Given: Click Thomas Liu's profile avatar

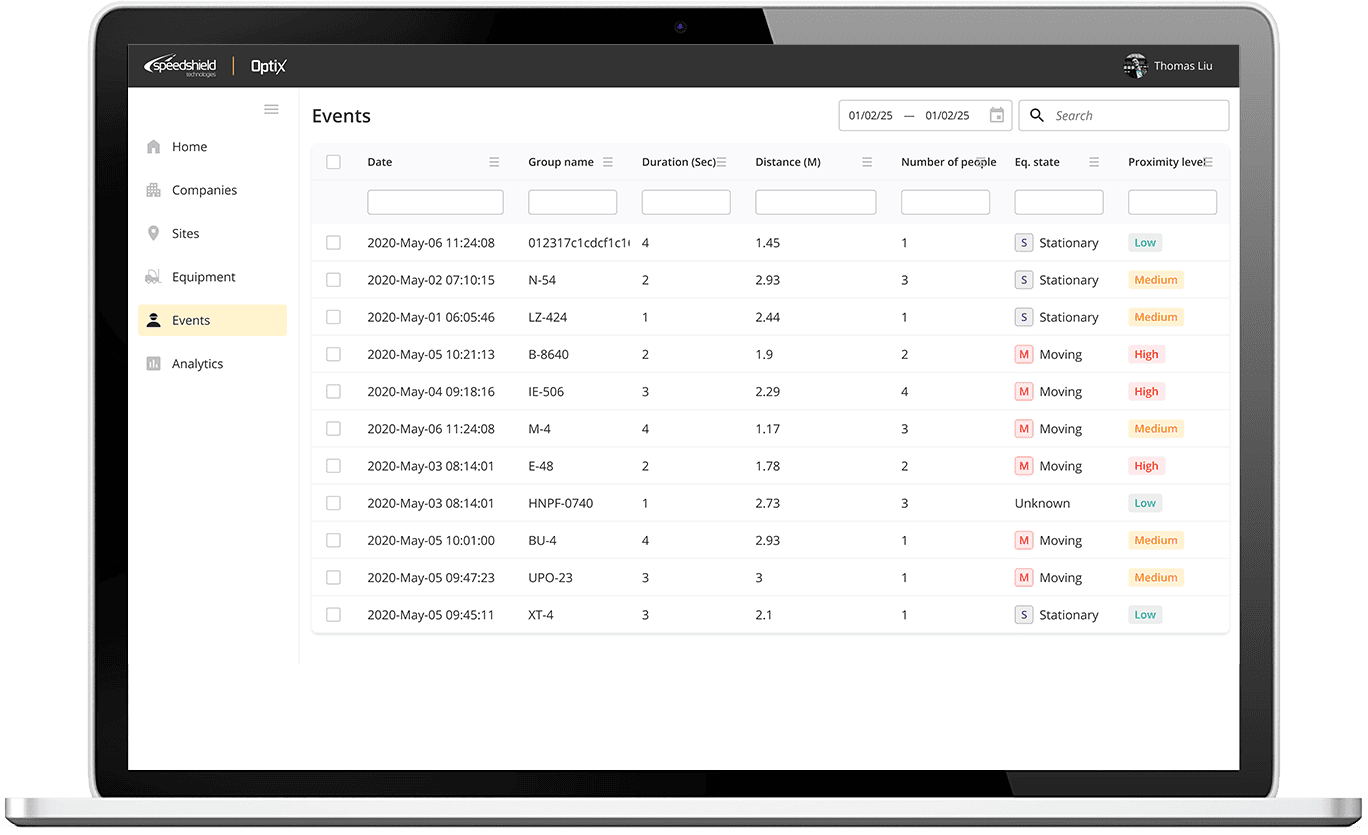Looking at the screenshot, I should (1135, 66).
